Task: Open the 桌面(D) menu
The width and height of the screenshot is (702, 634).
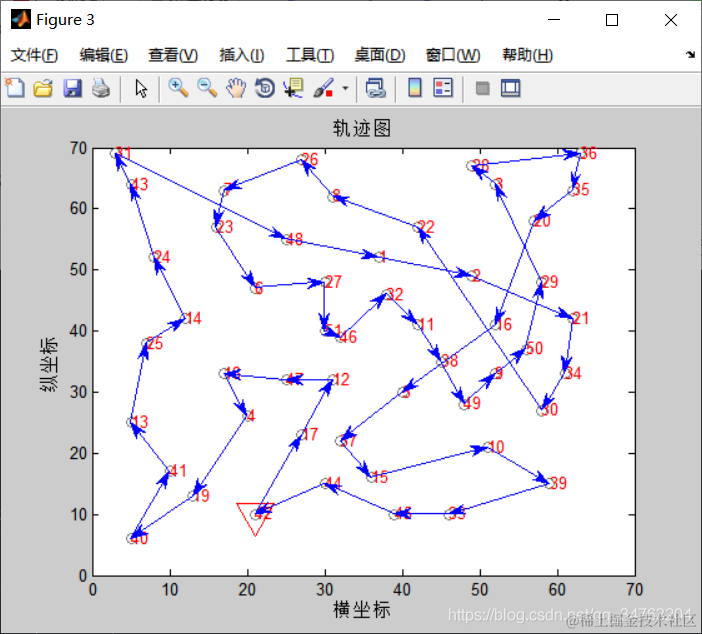Action: pyautogui.click(x=380, y=55)
